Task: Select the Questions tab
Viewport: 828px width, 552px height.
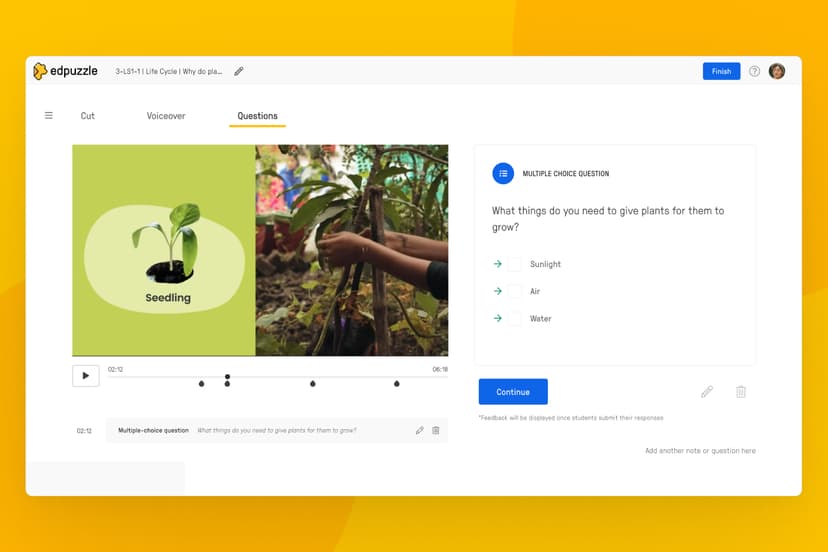Action: [257, 116]
